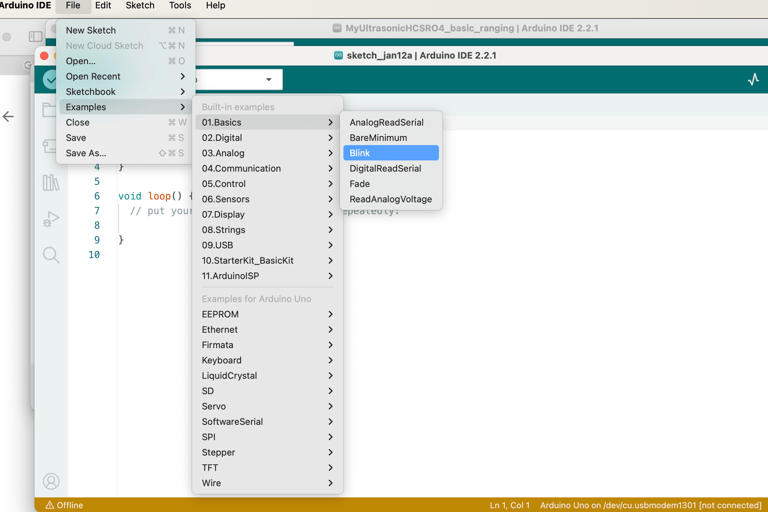Expand the Stepper library examples
Image resolution: width=768 pixels, height=512 pixels.
coord(267,452)
